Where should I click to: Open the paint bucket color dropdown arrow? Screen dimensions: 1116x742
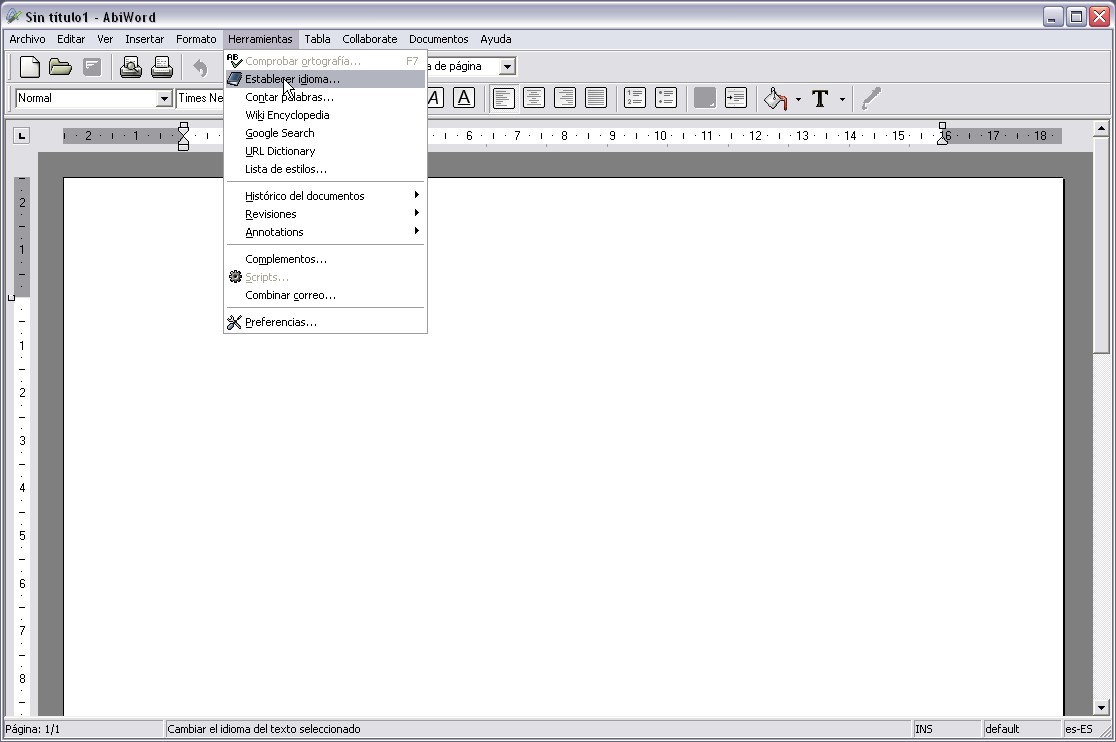pos(798,100)
